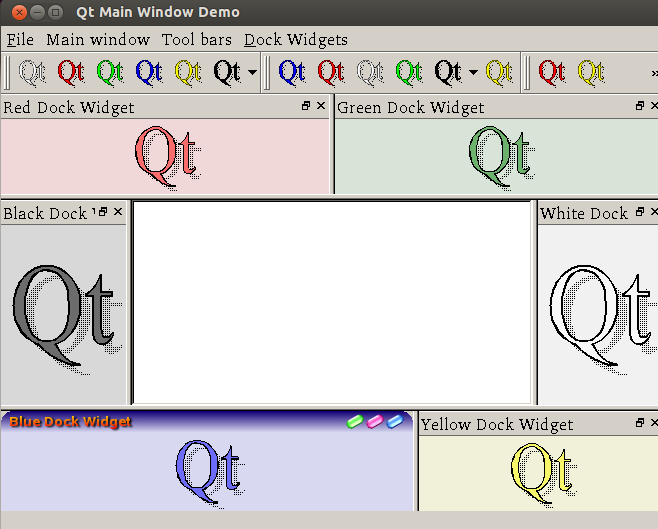The height and width of the screenshot is (529, 658).
Task: Click large yellow Qt logo in Yellow Dock
Action: pyautogui.click(x=544, y=473)
